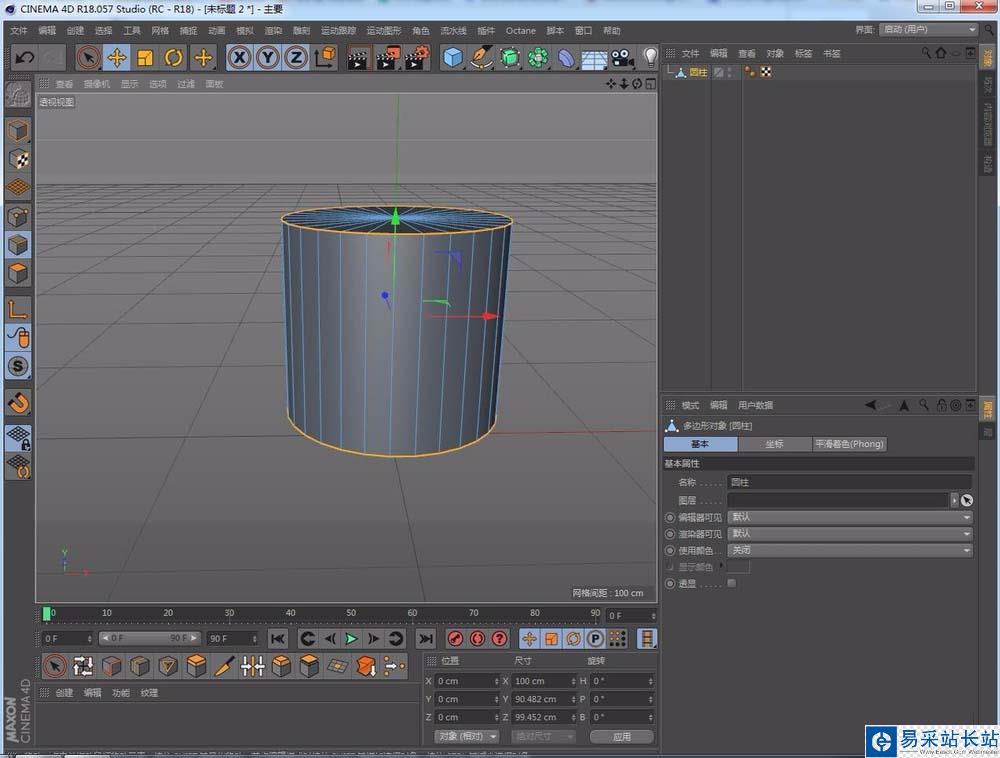Select the Knife tool icon
The width and height of the screenshot is (1000, 758).
pyautogui.click(x=225, y=666)
